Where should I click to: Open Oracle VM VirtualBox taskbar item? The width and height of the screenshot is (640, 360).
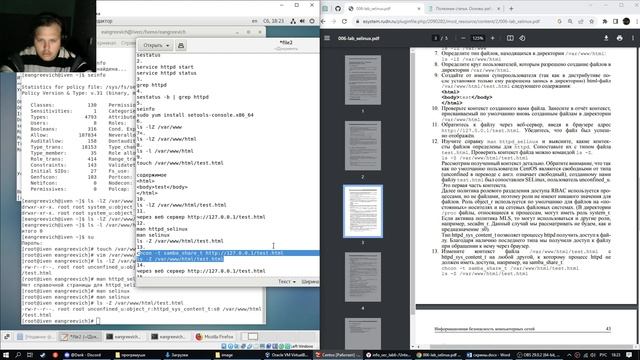(x=287, y=355)
